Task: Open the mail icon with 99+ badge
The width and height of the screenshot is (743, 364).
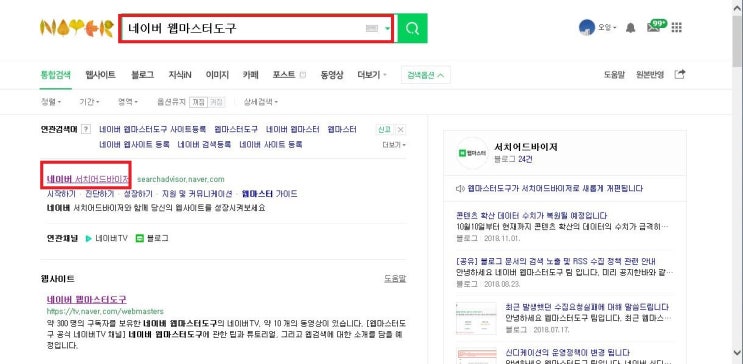Action: pos(656,27)
